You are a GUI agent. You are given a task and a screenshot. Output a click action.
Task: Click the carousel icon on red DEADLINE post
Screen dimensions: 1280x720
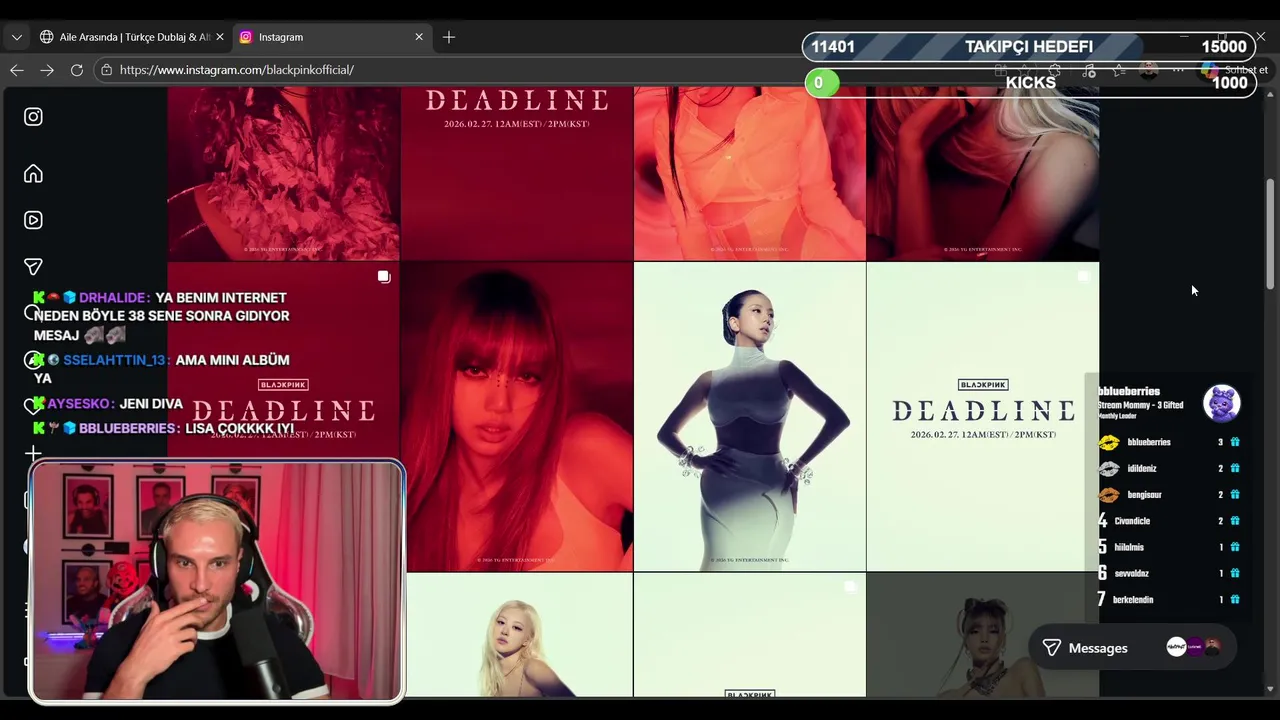tap(384, 277)
